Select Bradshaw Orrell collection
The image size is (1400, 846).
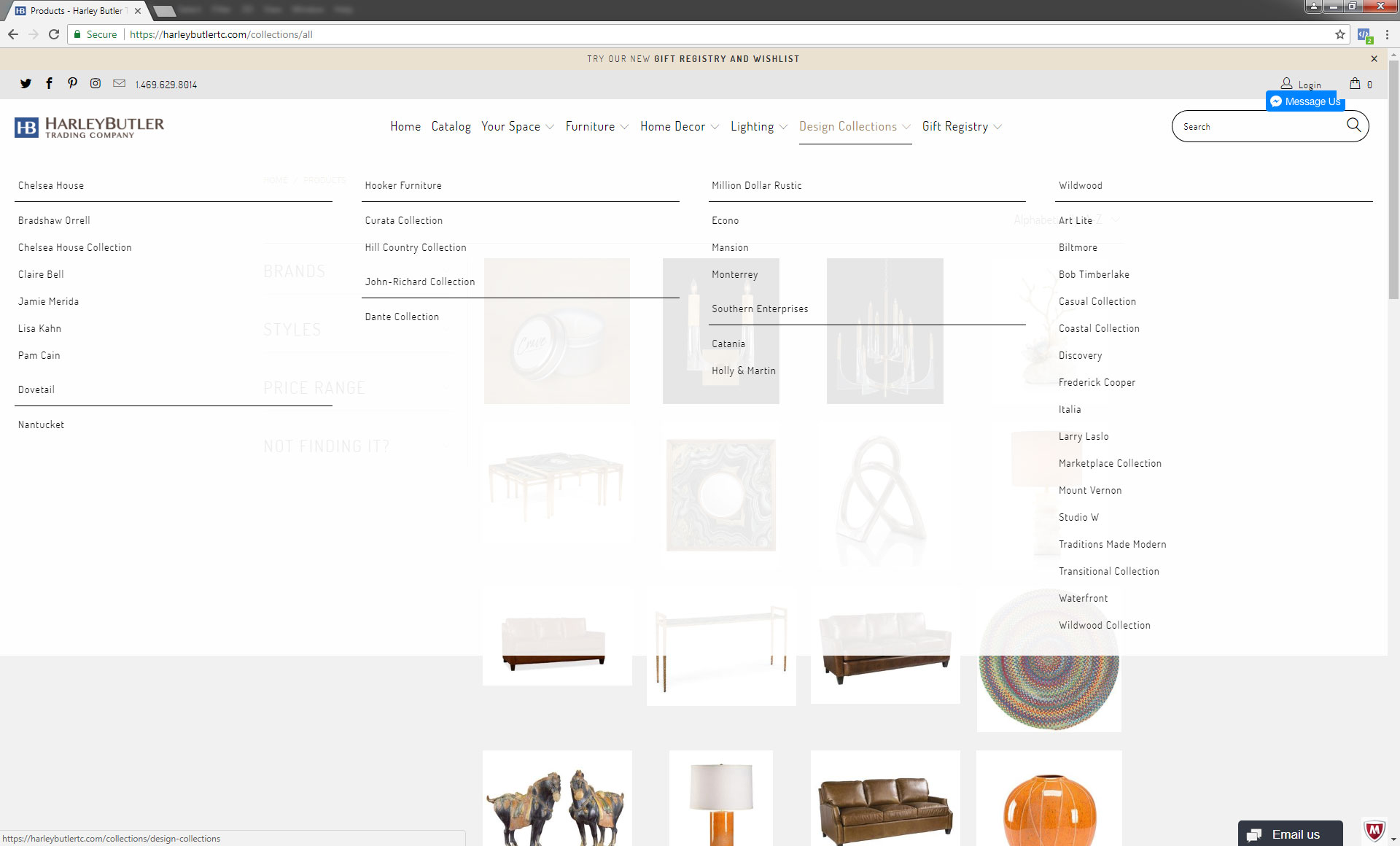click(x=54, y=220)
